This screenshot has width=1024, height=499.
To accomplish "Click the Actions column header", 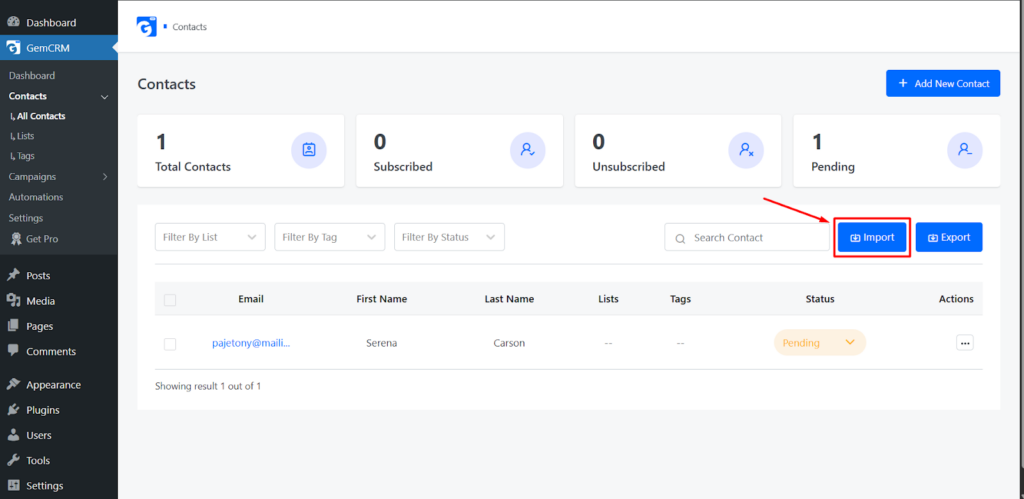I will click(956, 299).
